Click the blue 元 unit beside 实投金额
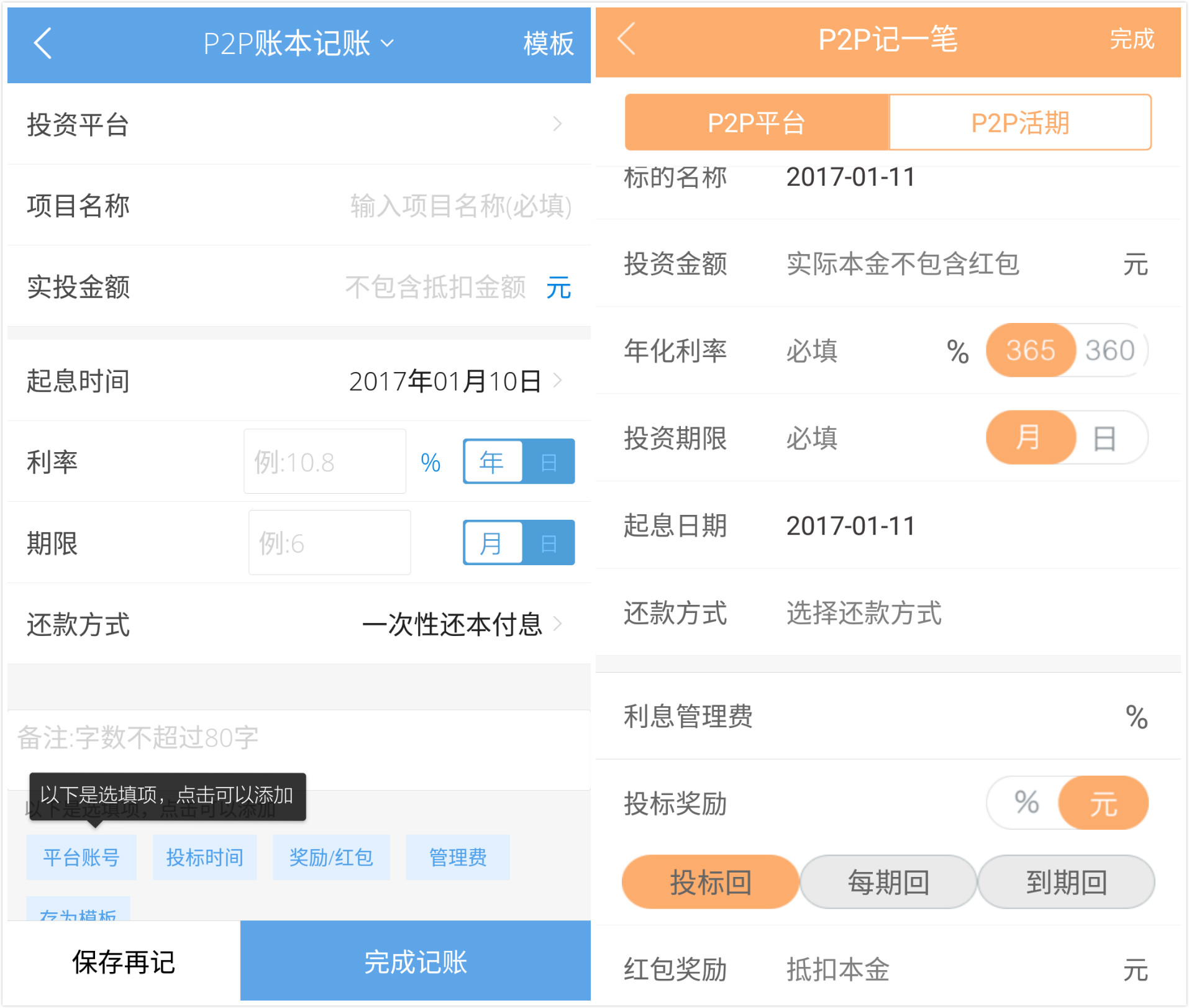Viewport: 1189px width, 1008px height. coord(558,288)
